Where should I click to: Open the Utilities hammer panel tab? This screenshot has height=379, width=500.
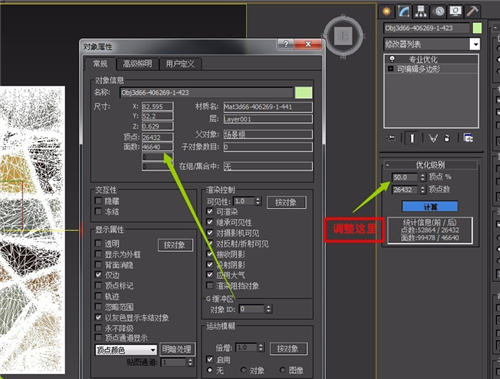click(x=472, y=12)
